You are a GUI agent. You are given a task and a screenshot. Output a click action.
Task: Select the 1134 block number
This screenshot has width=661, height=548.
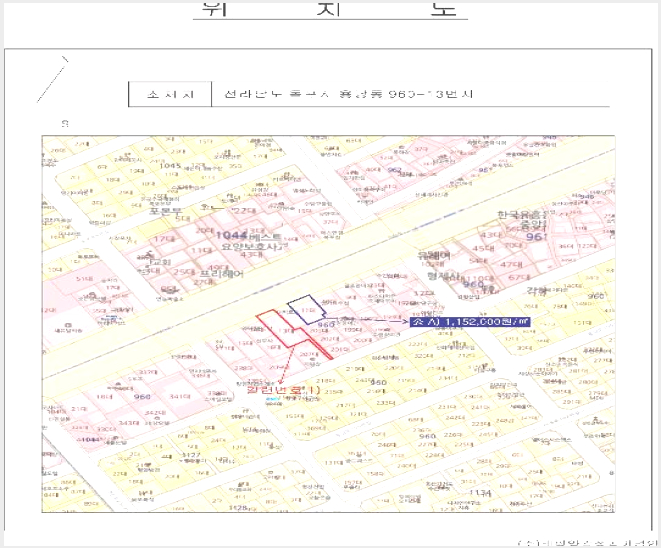pos(480,492)
